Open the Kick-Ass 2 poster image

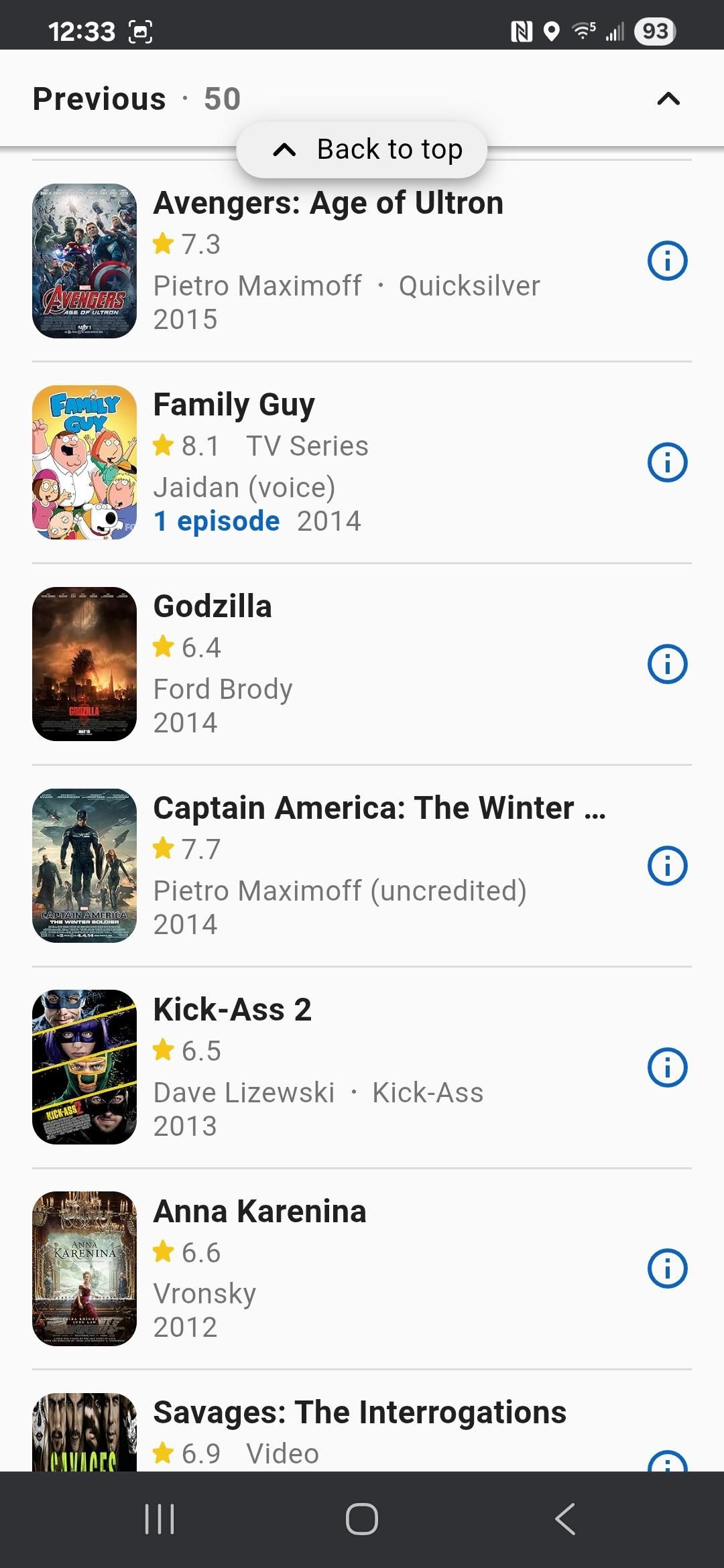(84, 1067)
